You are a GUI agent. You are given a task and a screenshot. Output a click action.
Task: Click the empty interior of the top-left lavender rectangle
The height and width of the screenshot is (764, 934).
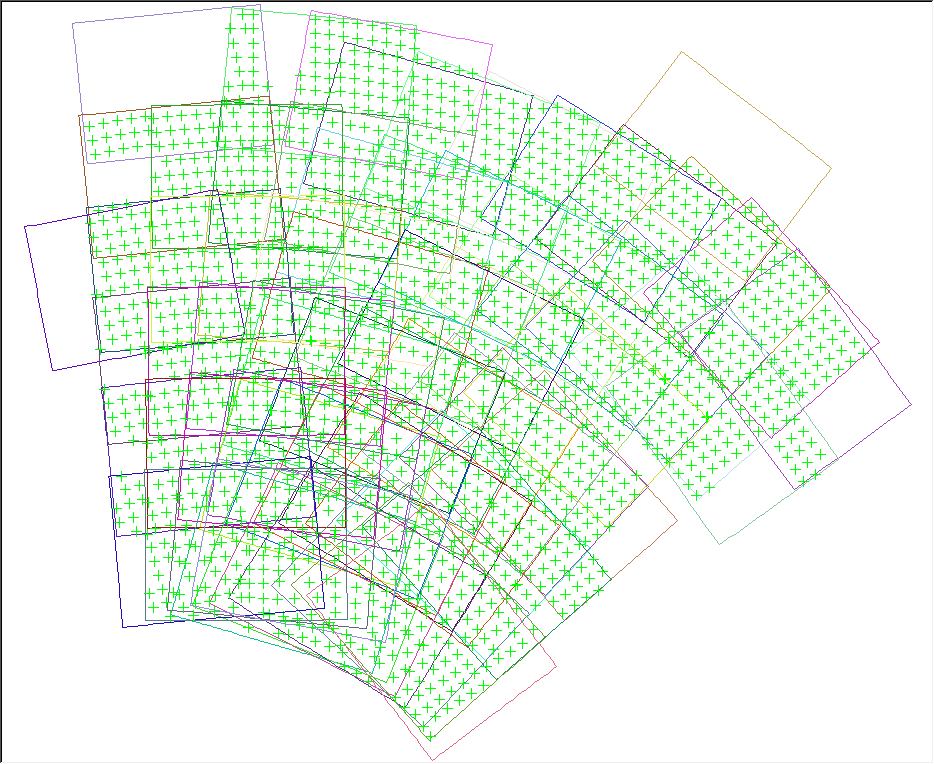pyautogui.click(x=150, y=60)
